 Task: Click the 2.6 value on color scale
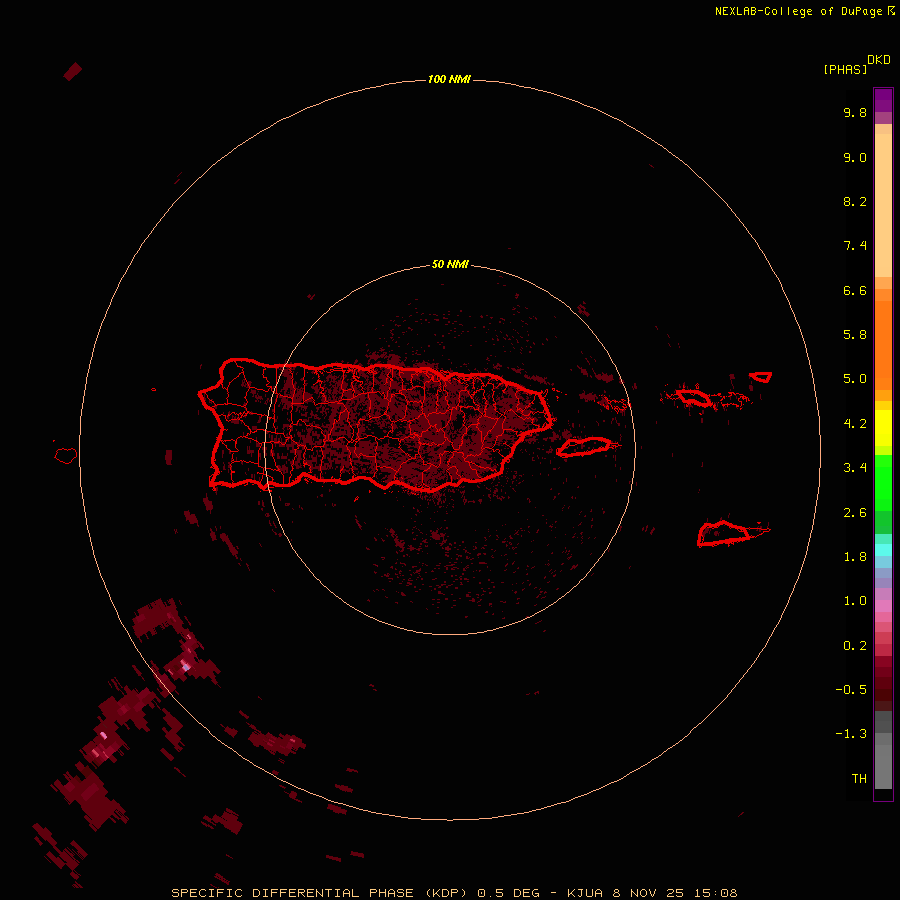pos(855,513)
